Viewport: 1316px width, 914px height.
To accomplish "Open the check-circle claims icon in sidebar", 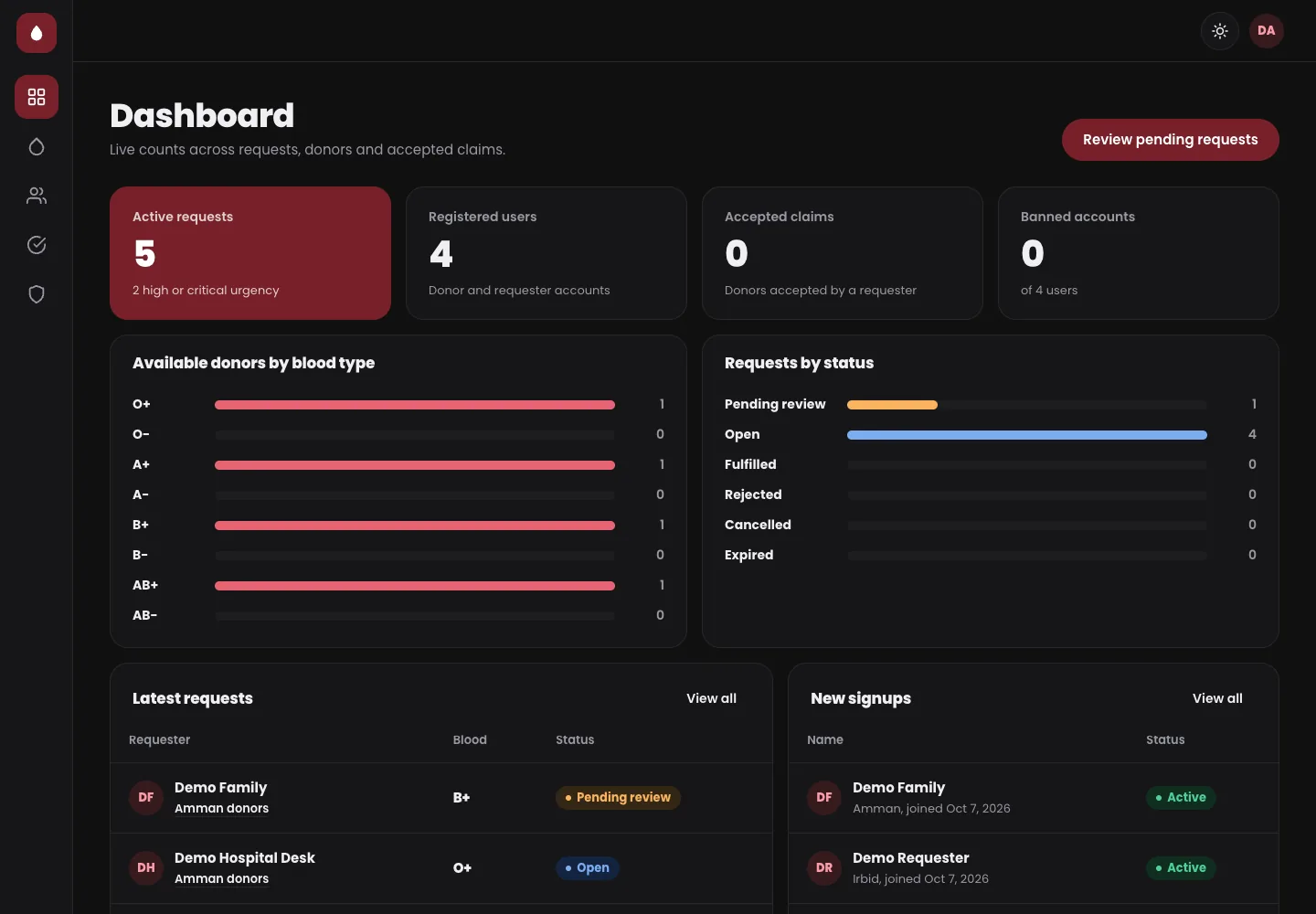I will [37, 245].
